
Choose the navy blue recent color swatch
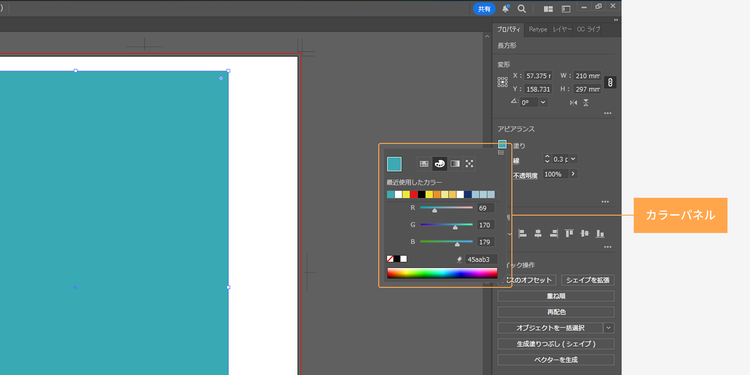(x=468, y=195)
